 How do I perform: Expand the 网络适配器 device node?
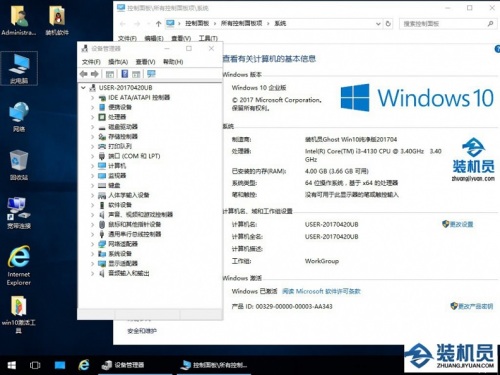[x=93, y=244]
